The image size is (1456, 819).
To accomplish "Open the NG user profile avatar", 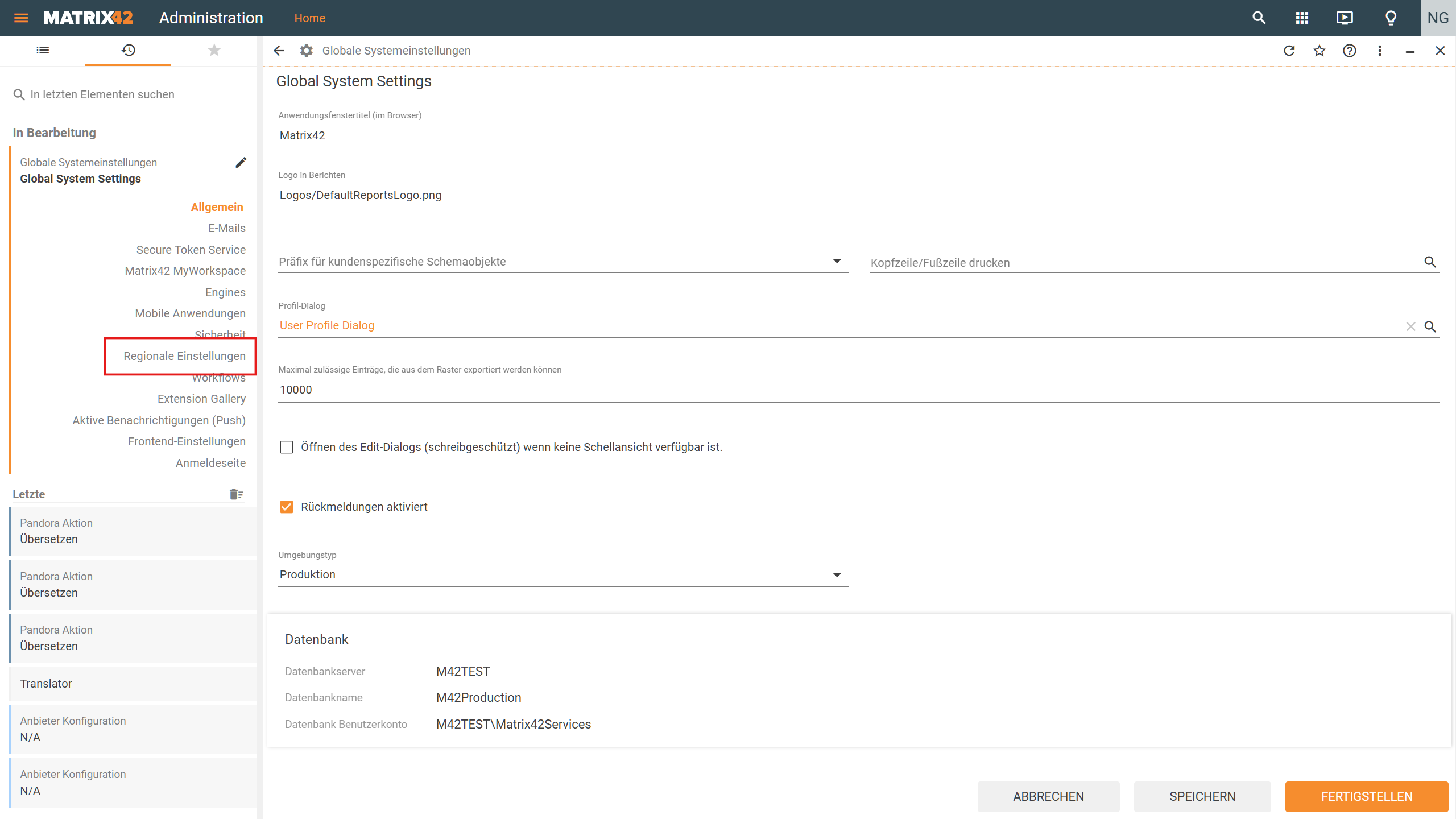I will 1438,18.
